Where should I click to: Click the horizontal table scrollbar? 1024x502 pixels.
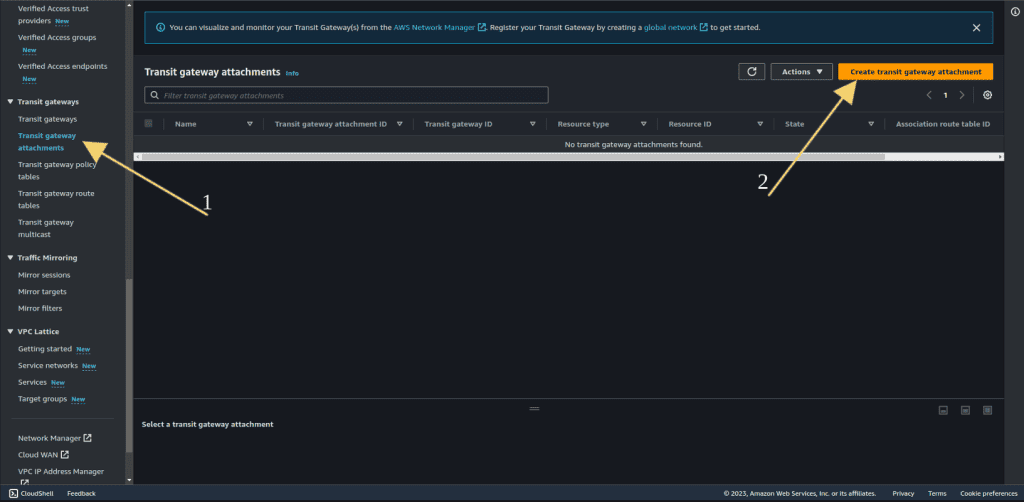[510, 157]
